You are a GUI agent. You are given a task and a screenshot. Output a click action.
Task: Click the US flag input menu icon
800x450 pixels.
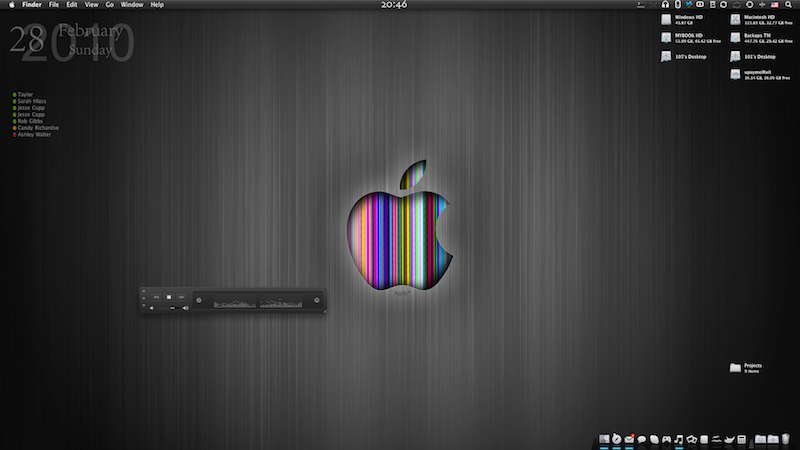(774, 5)
